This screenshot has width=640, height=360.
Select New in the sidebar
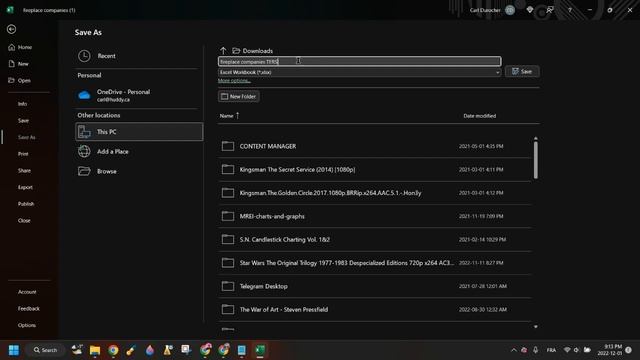point(18,64)
